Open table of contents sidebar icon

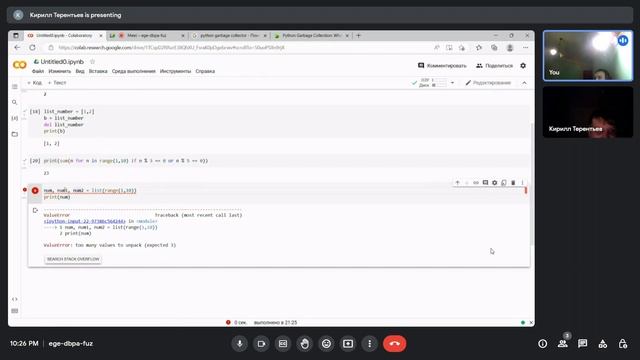[15, 87]
